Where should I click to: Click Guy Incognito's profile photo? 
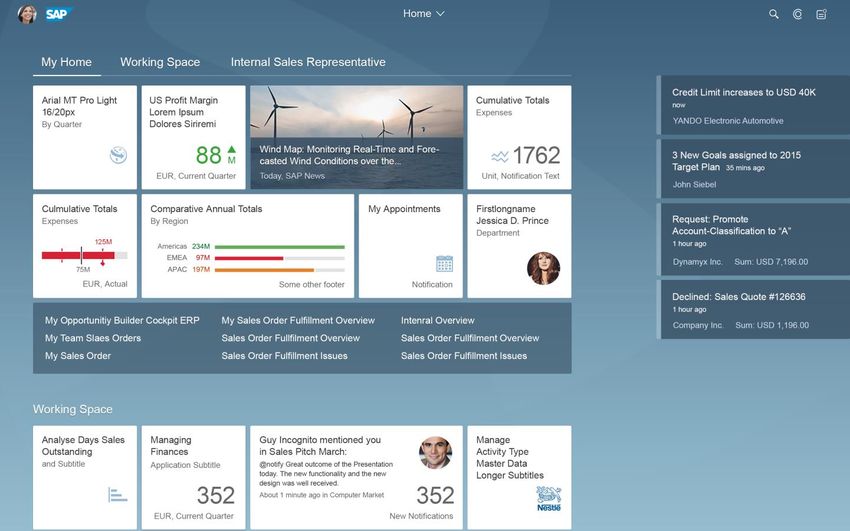435,452
